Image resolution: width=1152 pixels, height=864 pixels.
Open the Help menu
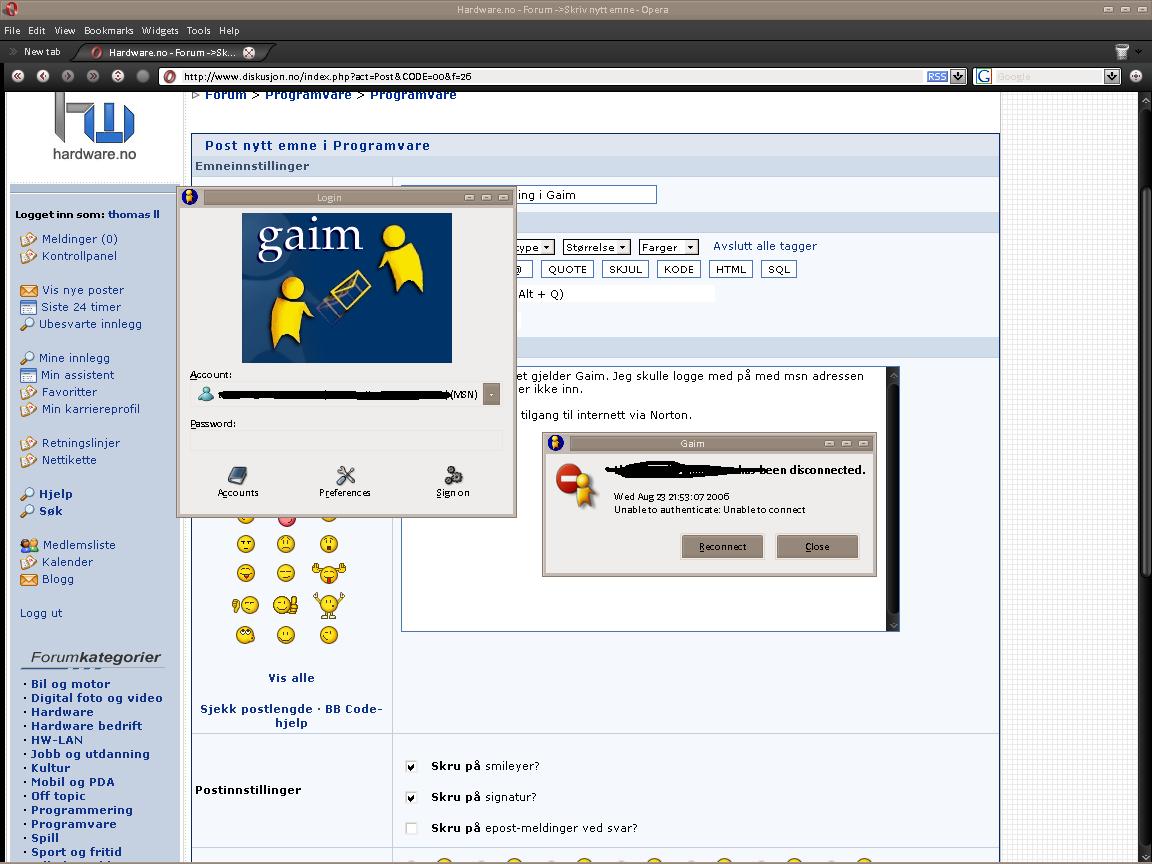click(229, 31)
